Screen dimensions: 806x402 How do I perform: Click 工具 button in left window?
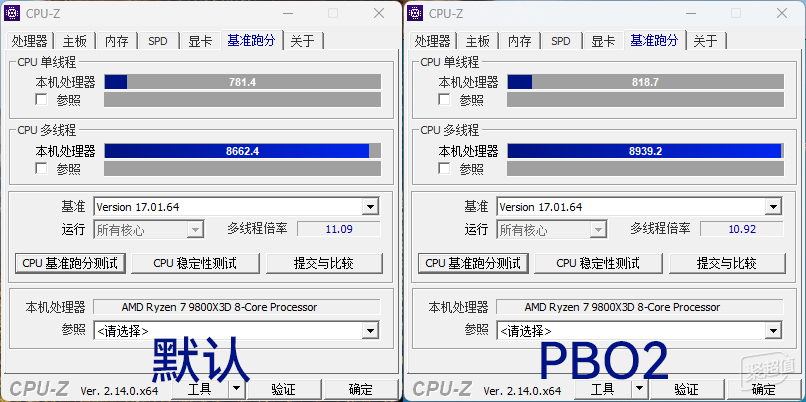[x=200, y=389]
